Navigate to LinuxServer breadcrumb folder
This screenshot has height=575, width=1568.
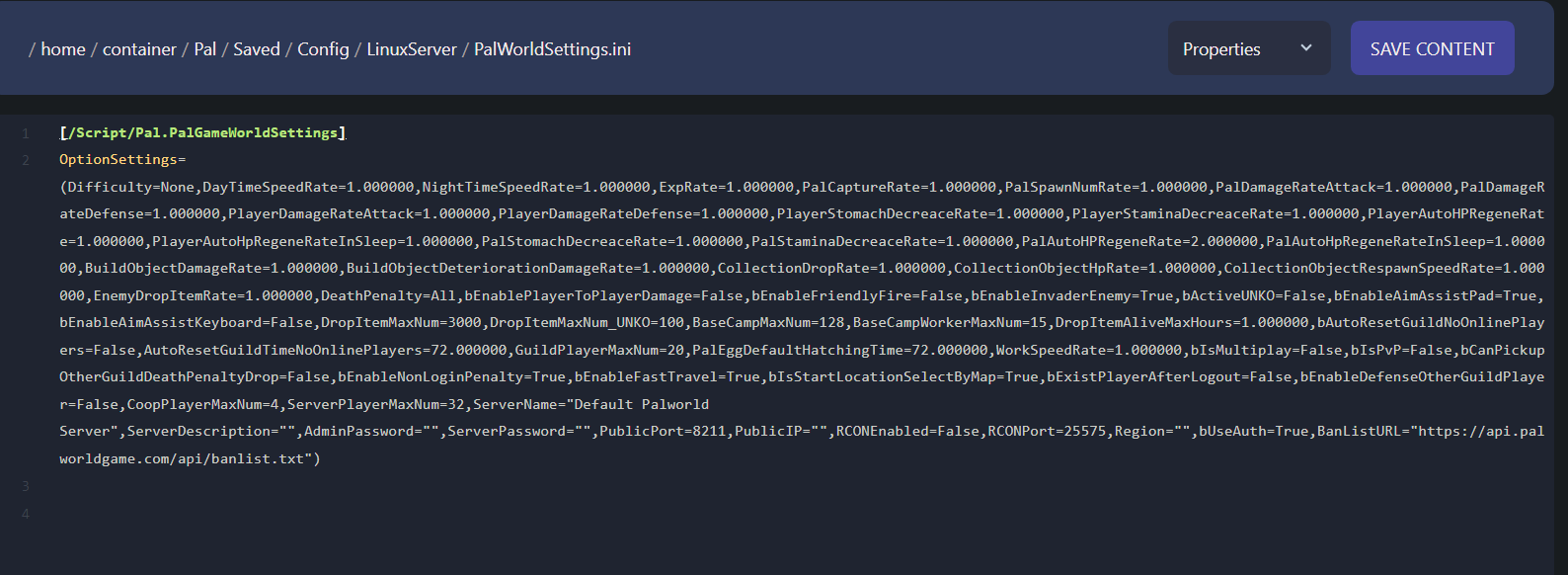coord(412,49)
